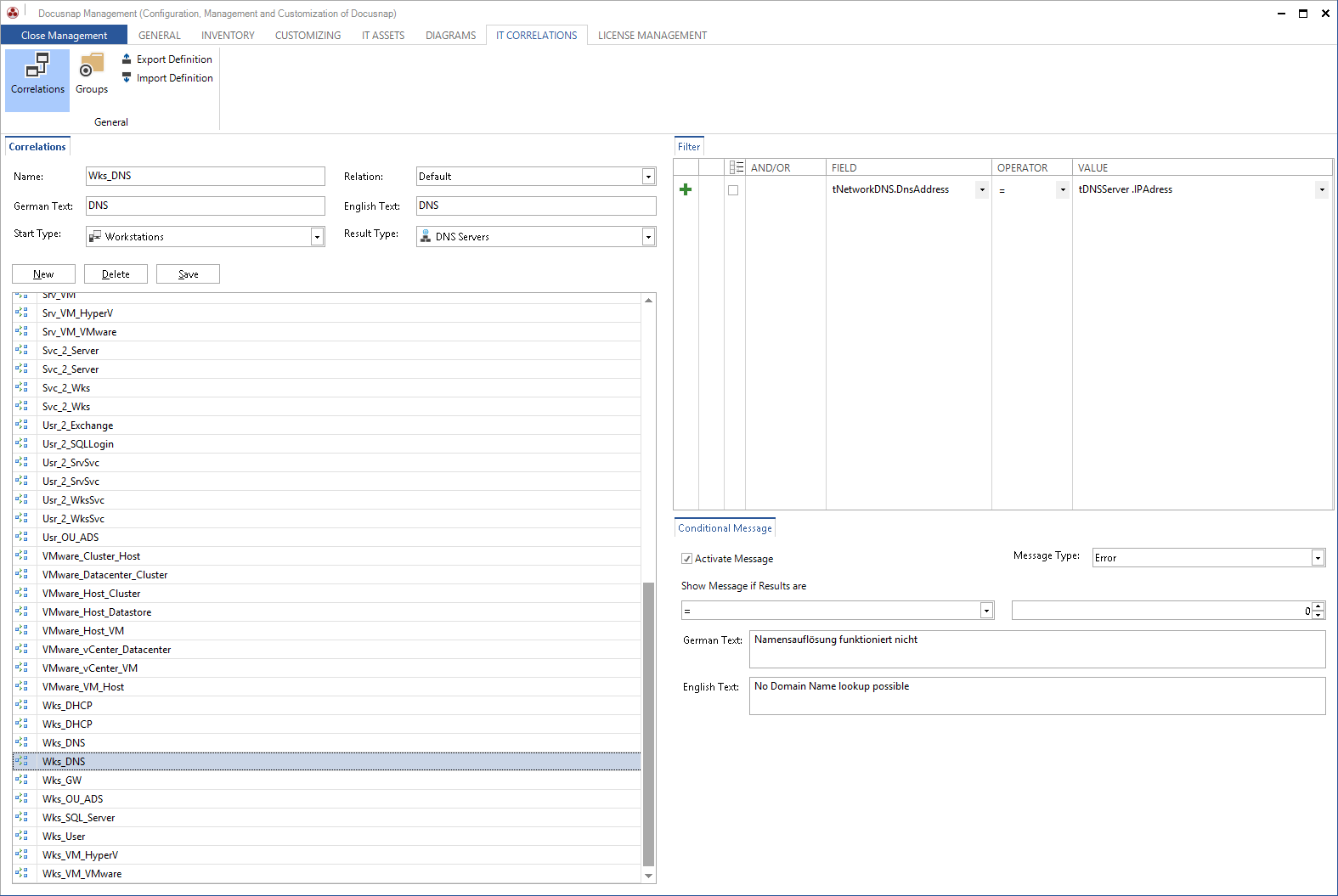Open the Correlations ribbon icon
This screenshot has height=896, width=1338.
pyautogui.click(x=37, y=80)
